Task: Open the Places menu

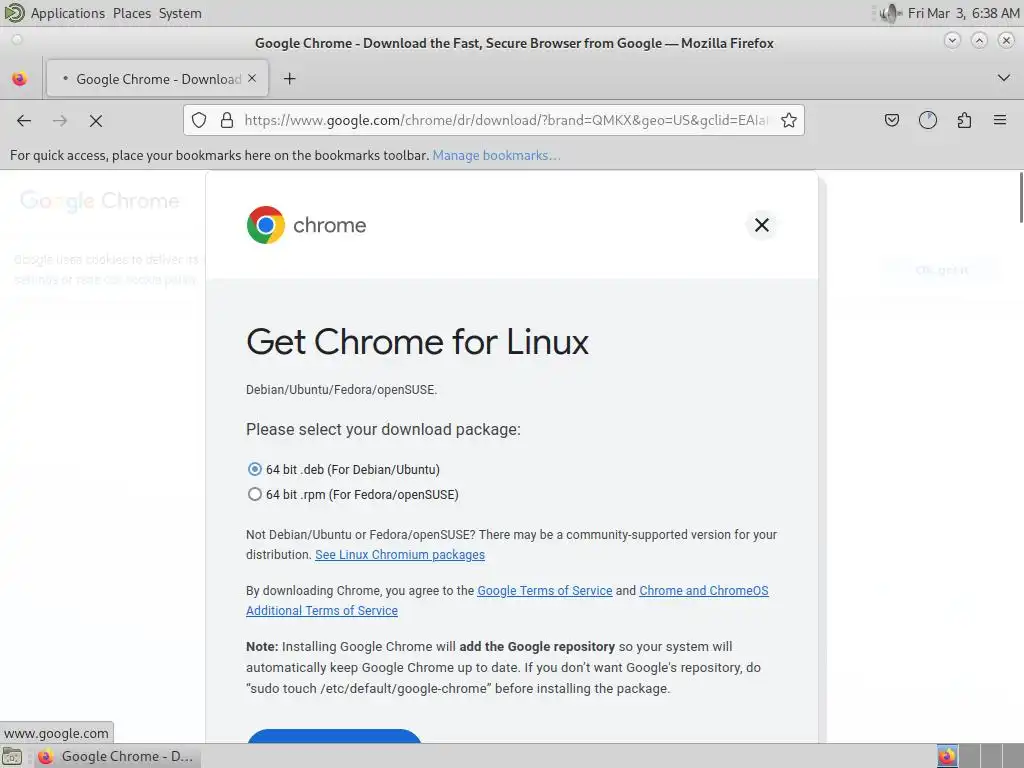Action: (132, 13)
